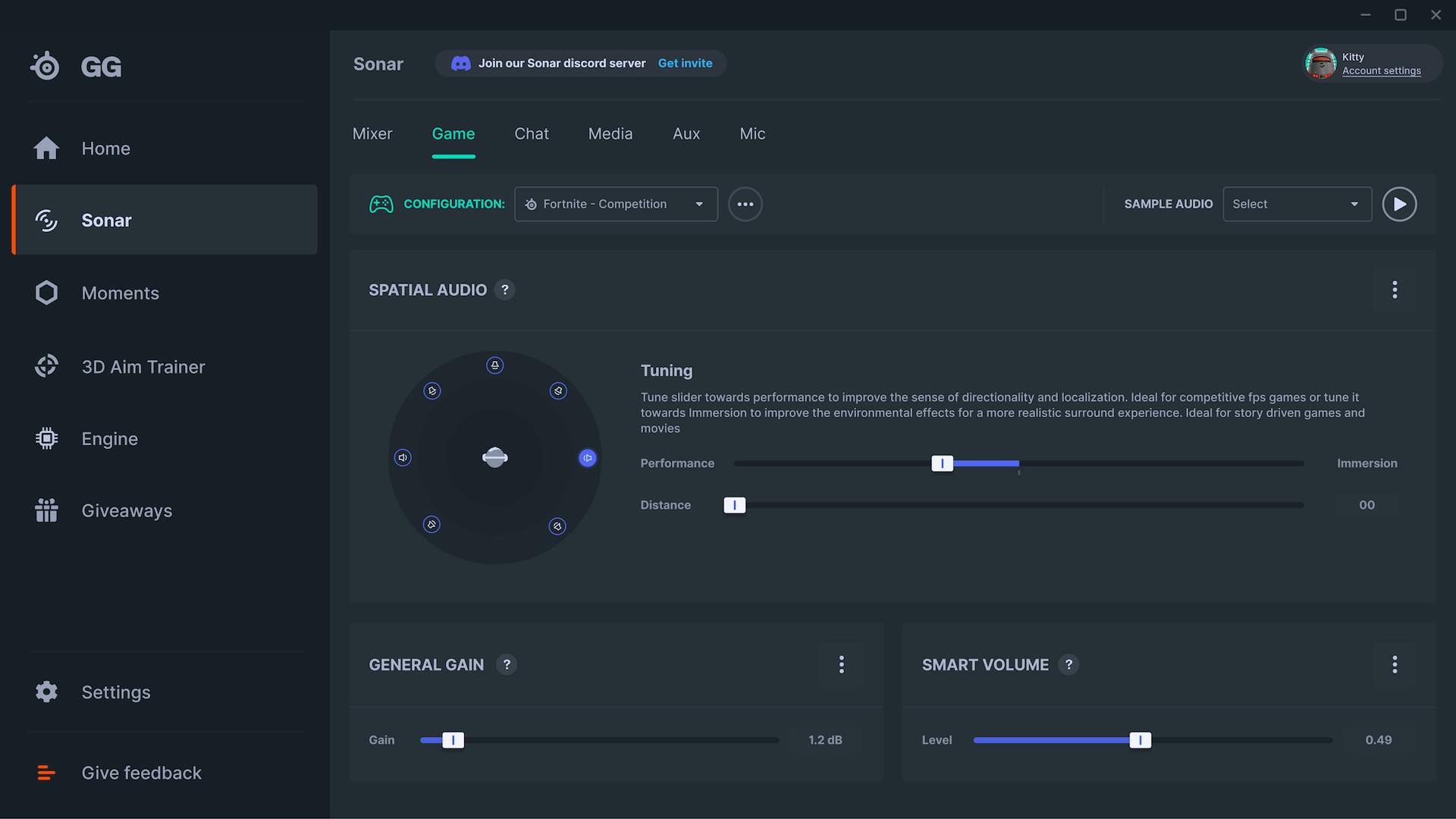Open the Moments section in sidebar
Image resolution: width=1456 pixels, height=819 pixels.
pos(120,293)
